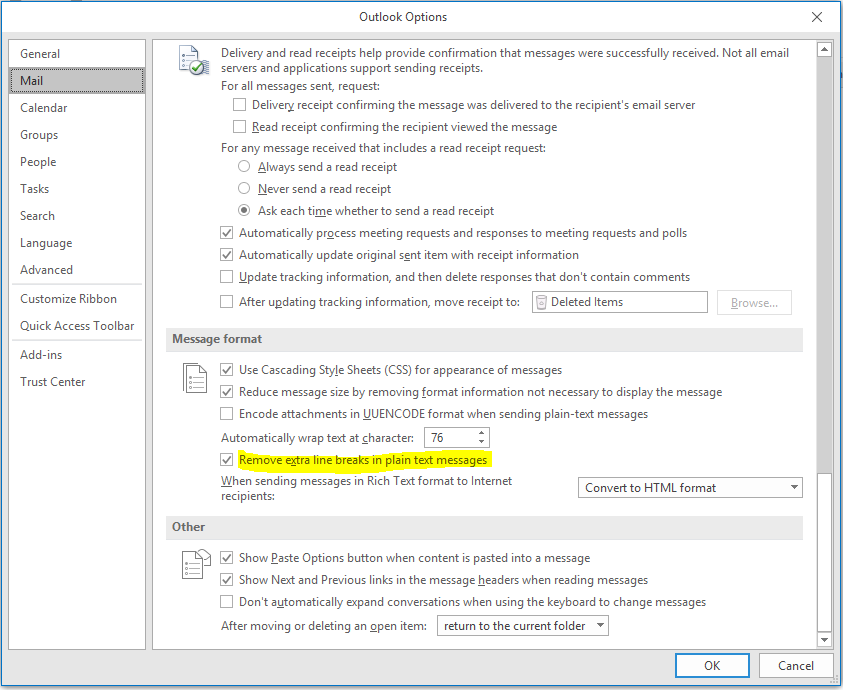Enable read receipt confirming recipient viewed message
This screenshot has width=843, height=690.
pos(237,126)
